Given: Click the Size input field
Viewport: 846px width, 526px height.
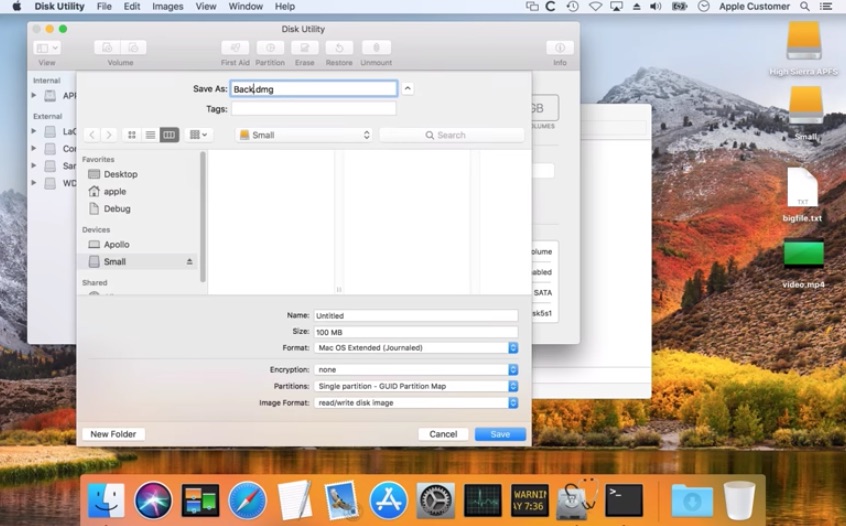Looking at the screenshot, I should click(x=415, y=332).
